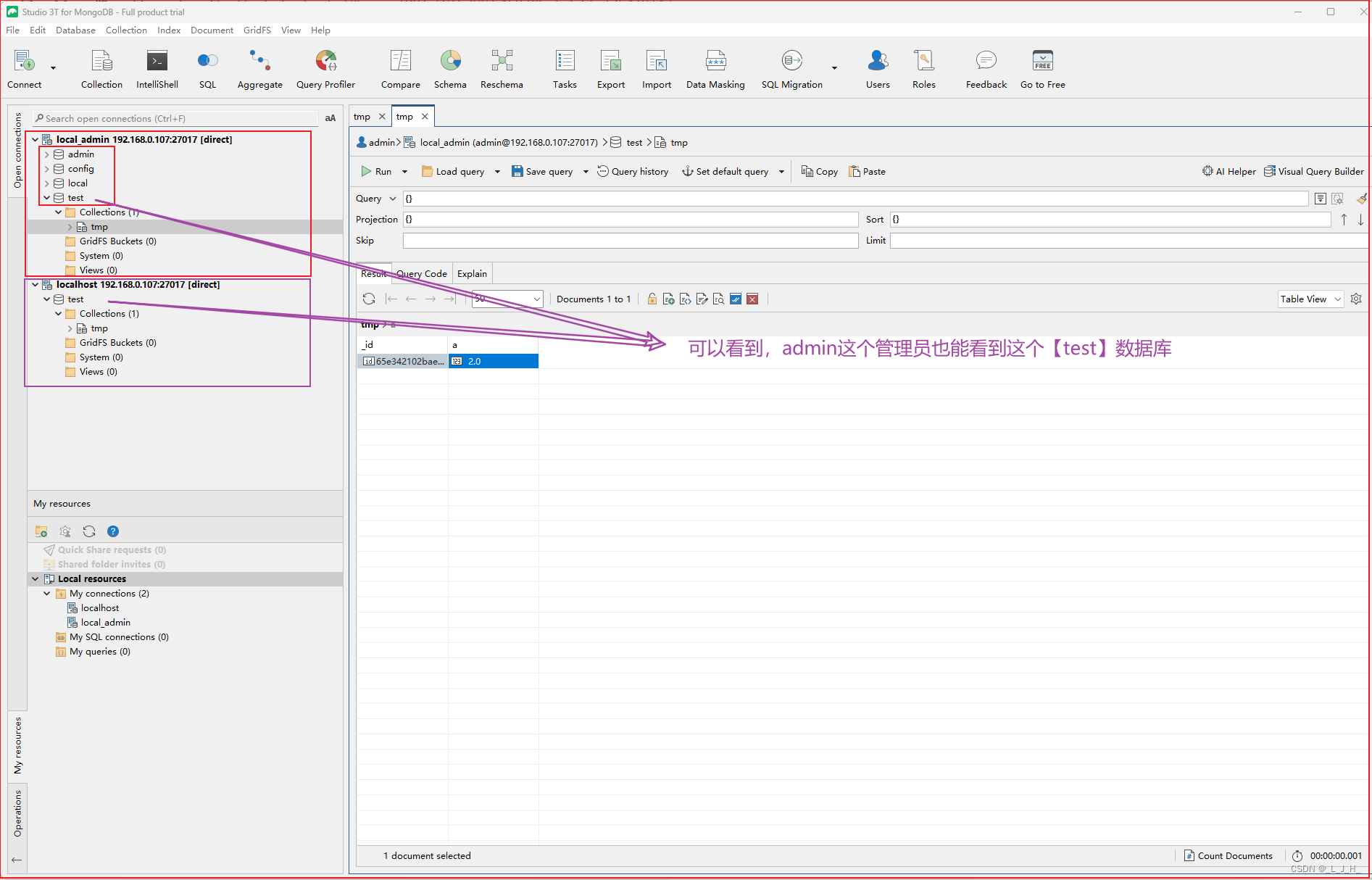
Task: Click the Run query button
Action: (x=377, y=172)
